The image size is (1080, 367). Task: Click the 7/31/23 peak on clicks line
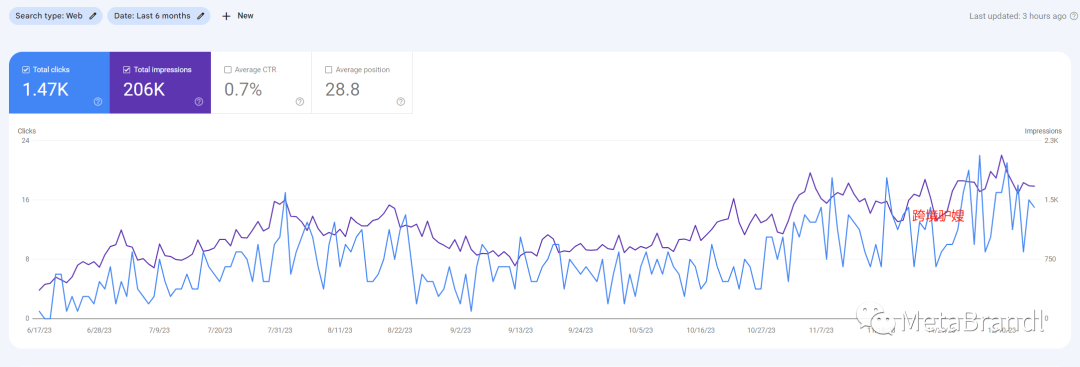(285, 193)
